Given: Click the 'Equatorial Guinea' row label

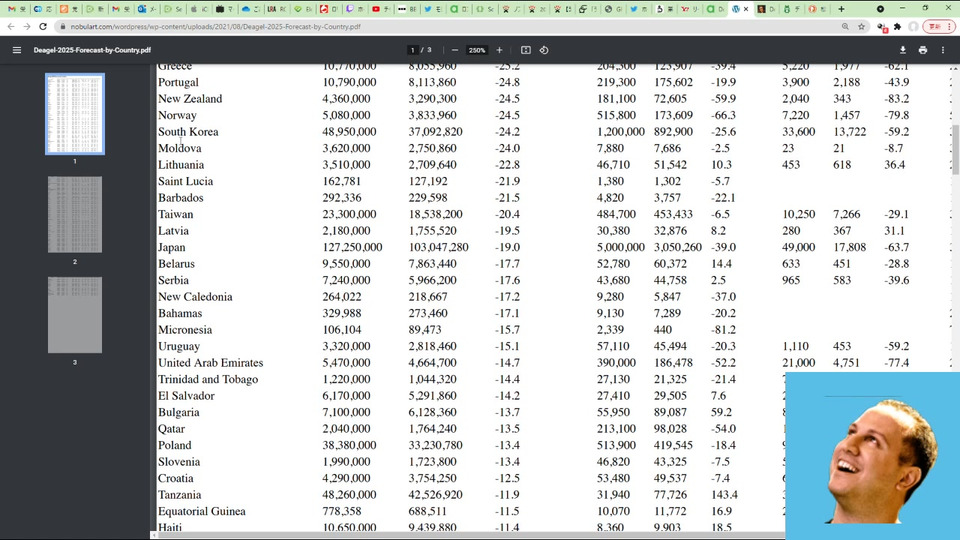Looking at the screenshot, I should click(201, 512).
